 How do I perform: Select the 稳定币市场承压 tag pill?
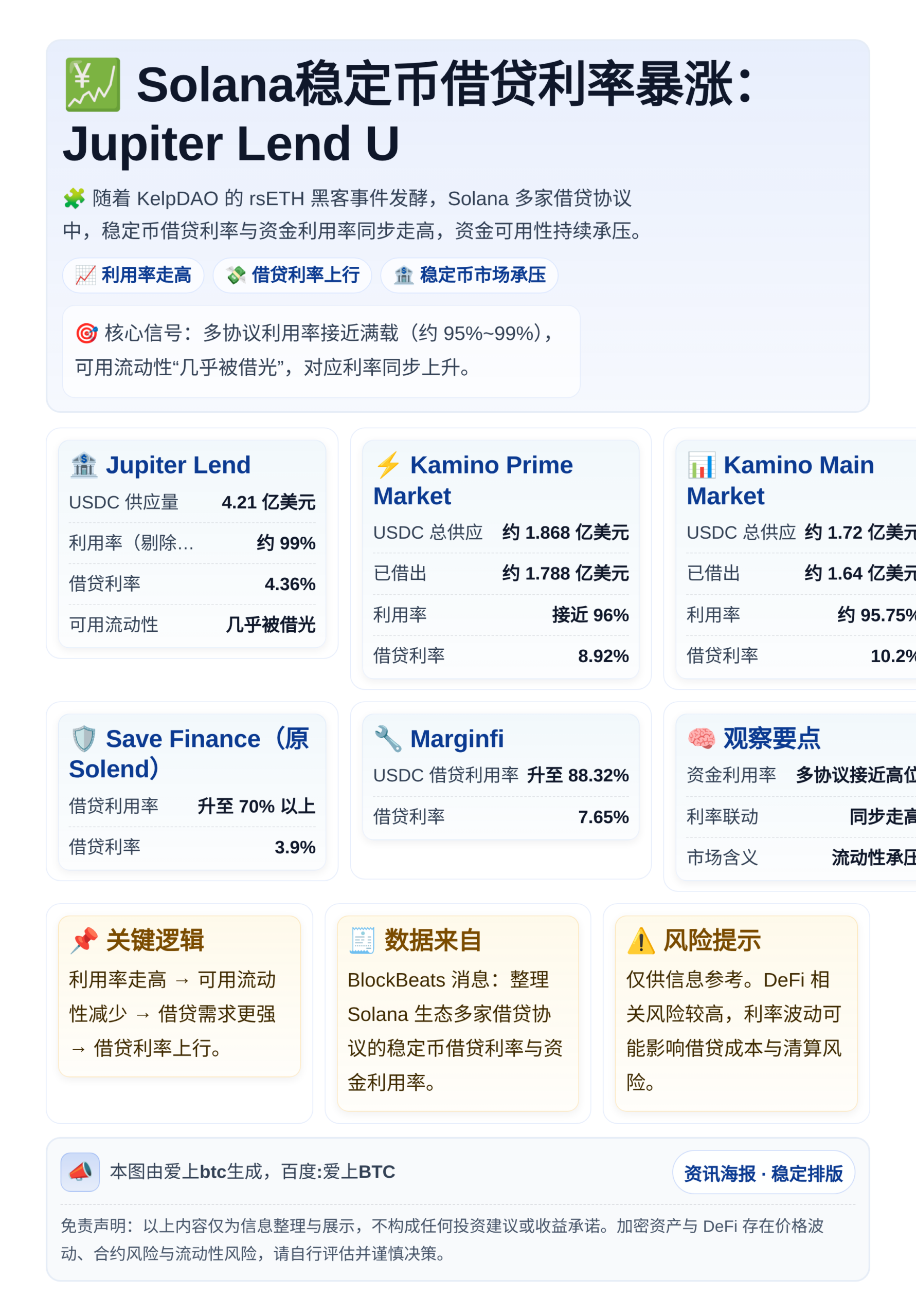[x=469, y=275]
